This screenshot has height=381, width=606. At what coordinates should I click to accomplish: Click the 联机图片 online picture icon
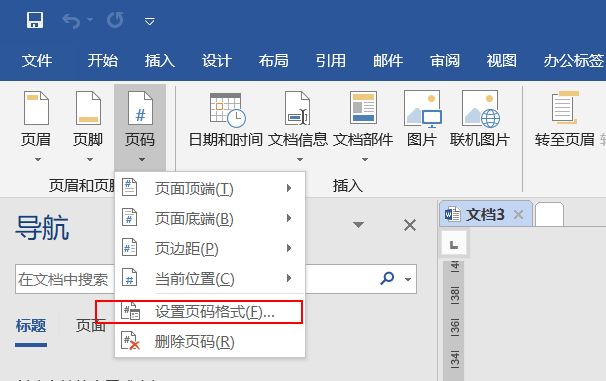pyautogui.click(x=481, y=109)
